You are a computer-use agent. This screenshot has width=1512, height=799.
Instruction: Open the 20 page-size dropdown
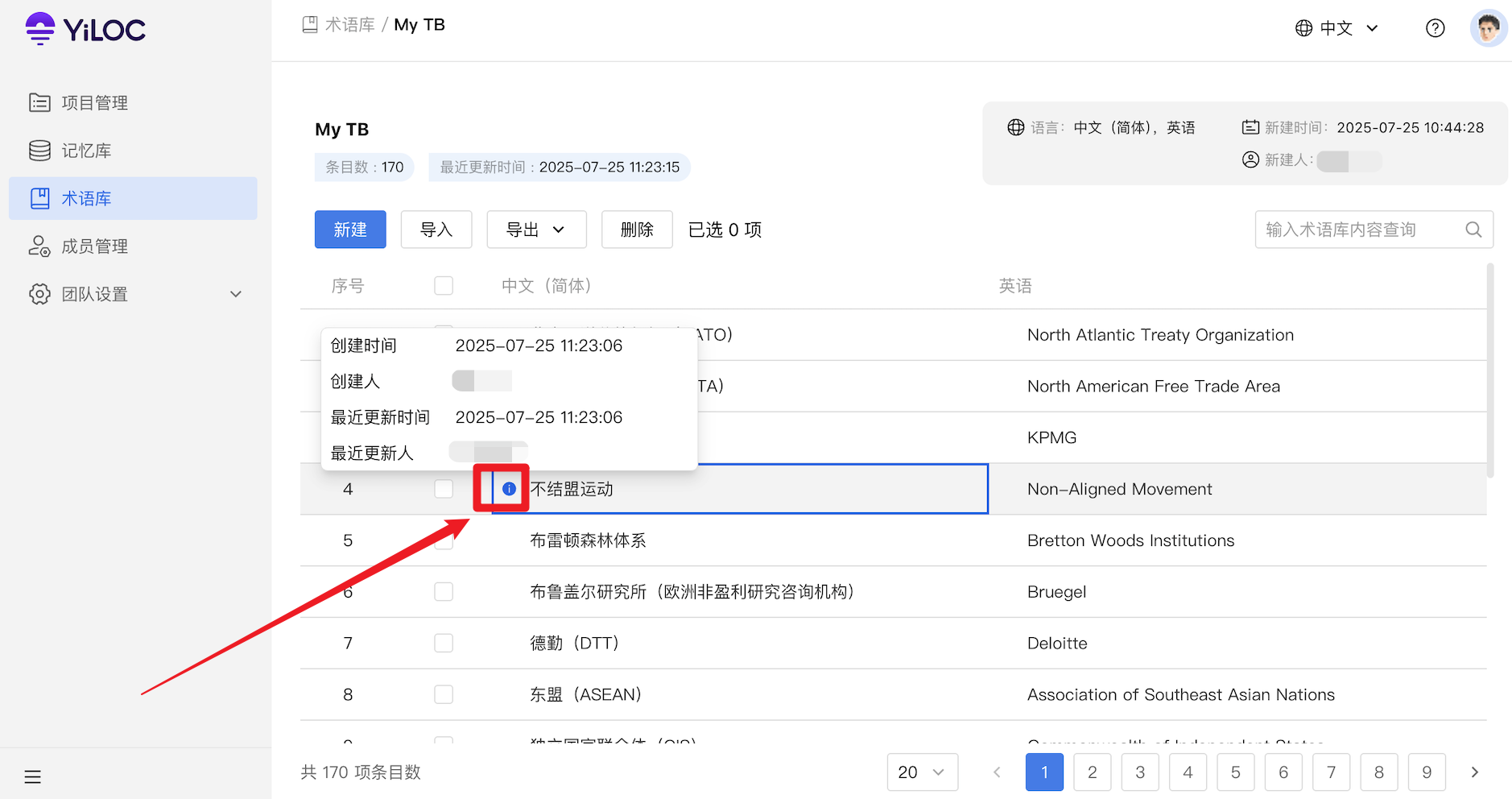[923, 772]
